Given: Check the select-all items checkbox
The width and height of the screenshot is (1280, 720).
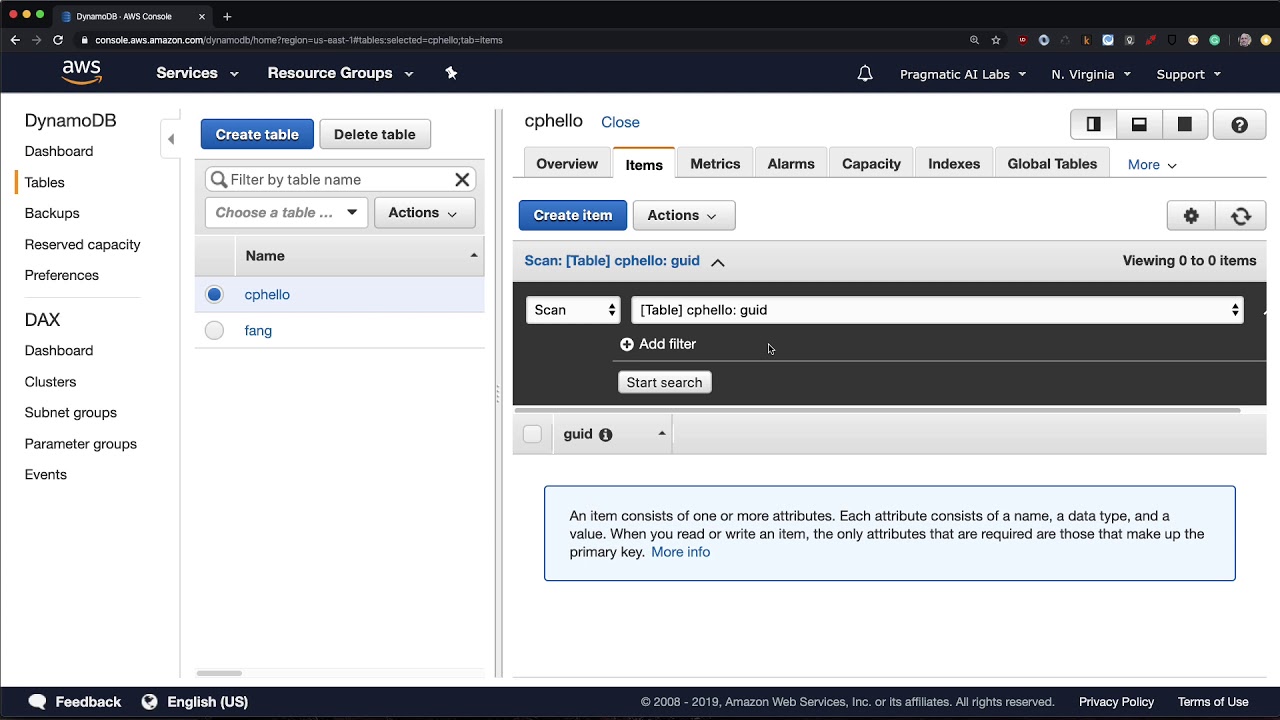Looking at the screenshot, I should pos(532,434).
